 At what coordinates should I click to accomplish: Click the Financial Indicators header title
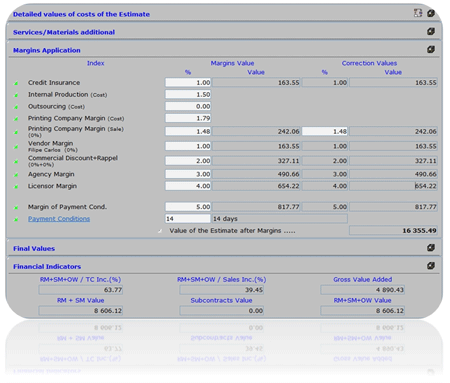pyautogui.click(x=47, y=266)
